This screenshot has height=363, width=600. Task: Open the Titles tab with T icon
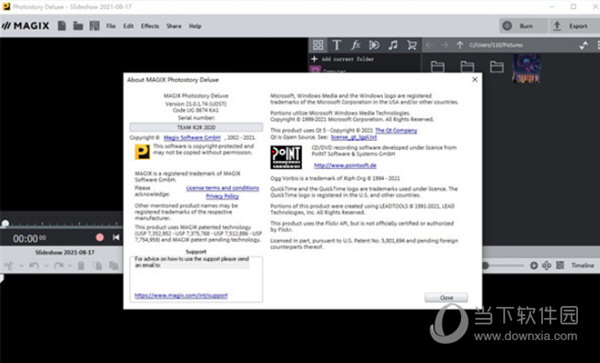337,45
